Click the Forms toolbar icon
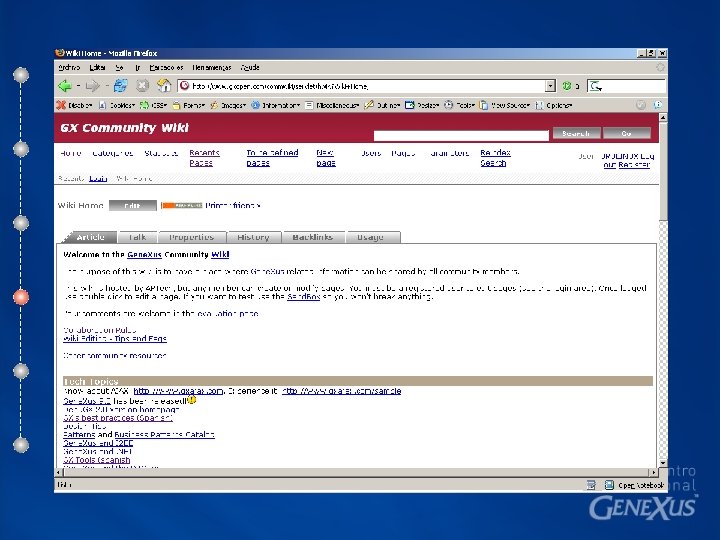720x540 pixels. (176, 105)
